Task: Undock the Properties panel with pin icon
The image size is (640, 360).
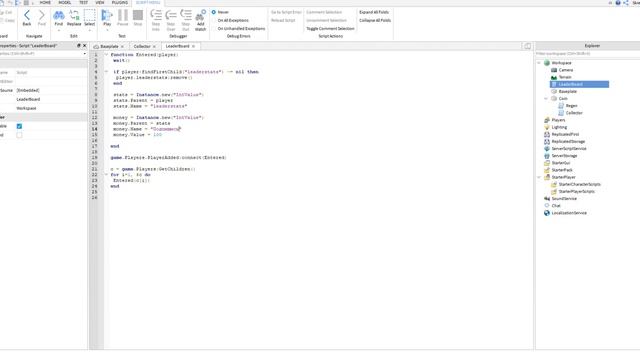Action: (x=79, y=46)
